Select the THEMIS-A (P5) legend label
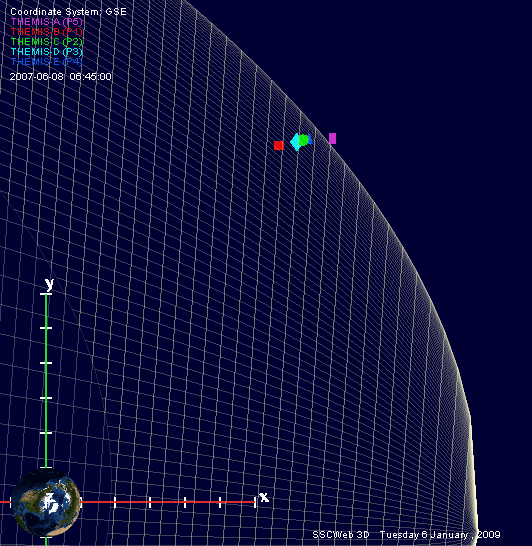This screenshot has height=546, width=532. (47, 22)
